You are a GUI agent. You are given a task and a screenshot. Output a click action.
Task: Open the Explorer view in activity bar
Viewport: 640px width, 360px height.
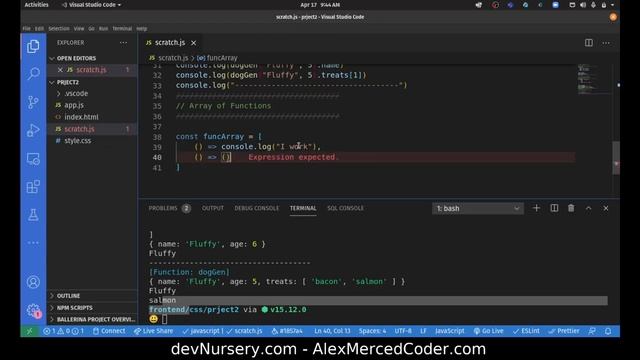[x=33, y=46]
